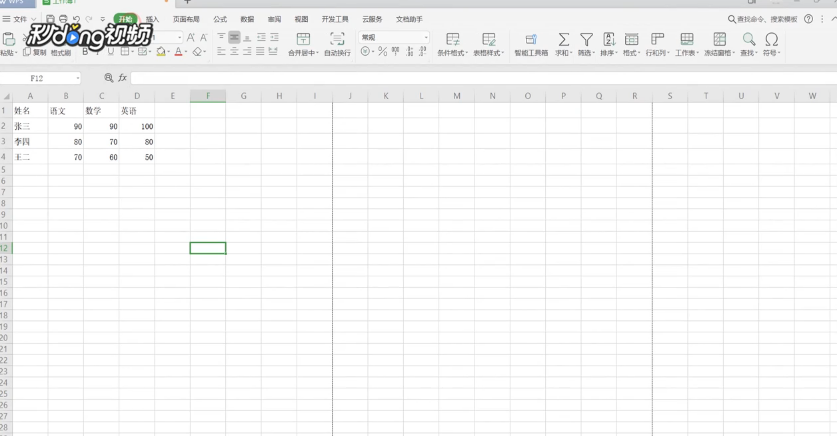
Task: Undo the last action
Action: (76, 19)
